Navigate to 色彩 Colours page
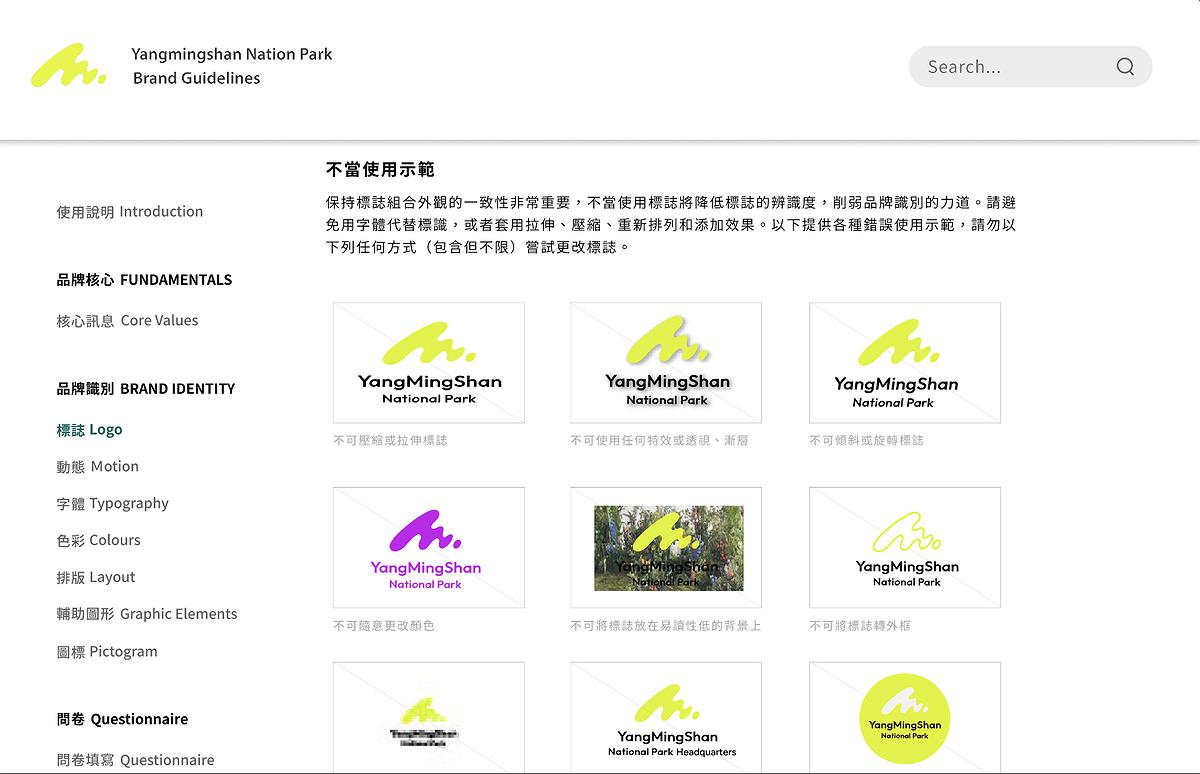Viewport: 1200px width, 774px height. click(x=98, y=541)
